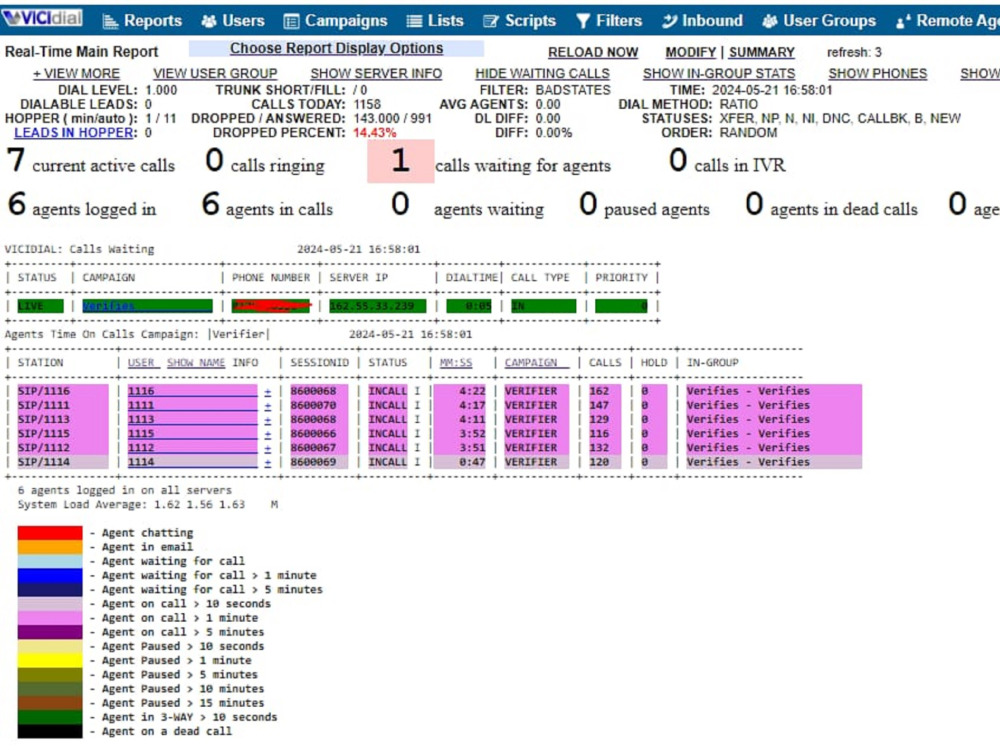
Task: Click black Agent on a dead call swatch
Action: pyautogui.click(x=50, y=732)
